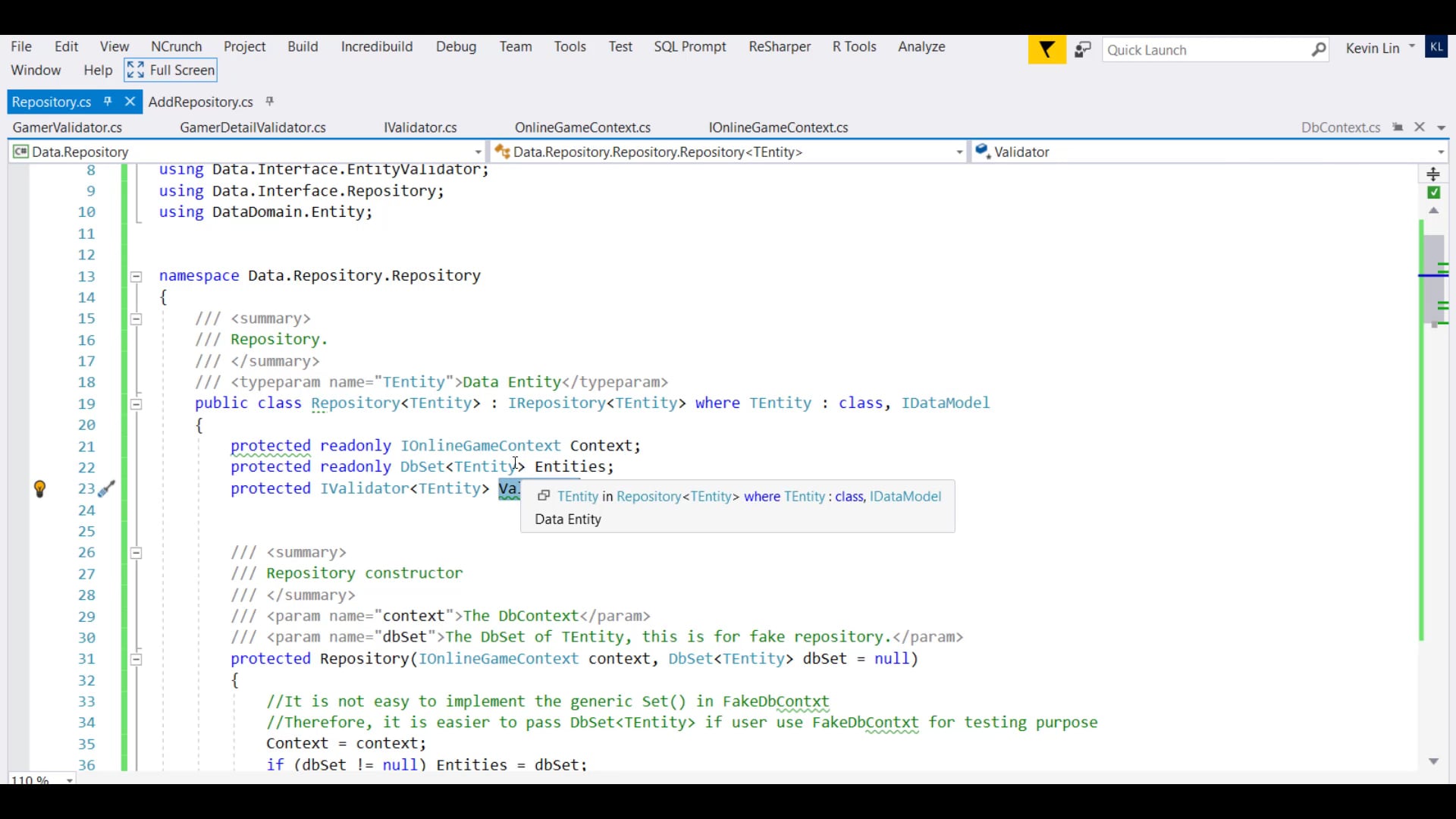Open the SQL Prompt menu
Screen dimensions: 1456x819
point(689,46)
